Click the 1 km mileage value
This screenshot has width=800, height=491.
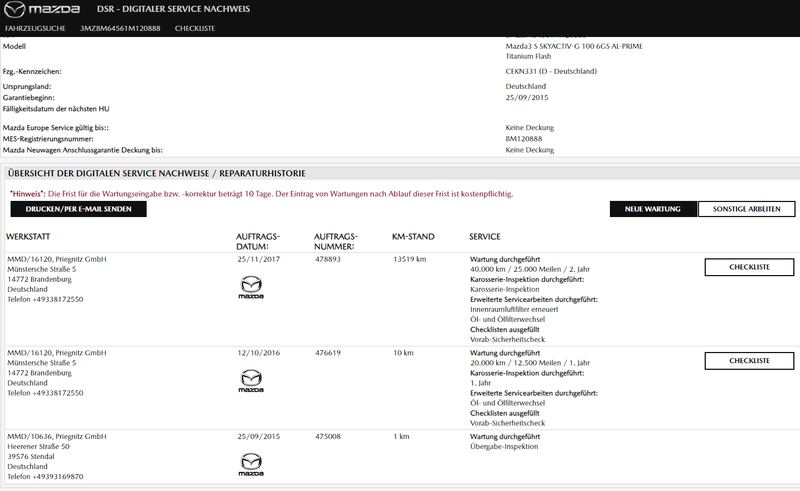pyautogui.click(x=401, y=437)
